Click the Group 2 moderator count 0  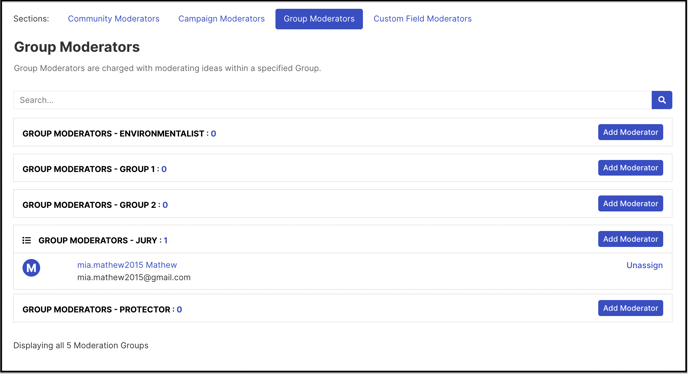pyautogui.click(x=165, y=205)
